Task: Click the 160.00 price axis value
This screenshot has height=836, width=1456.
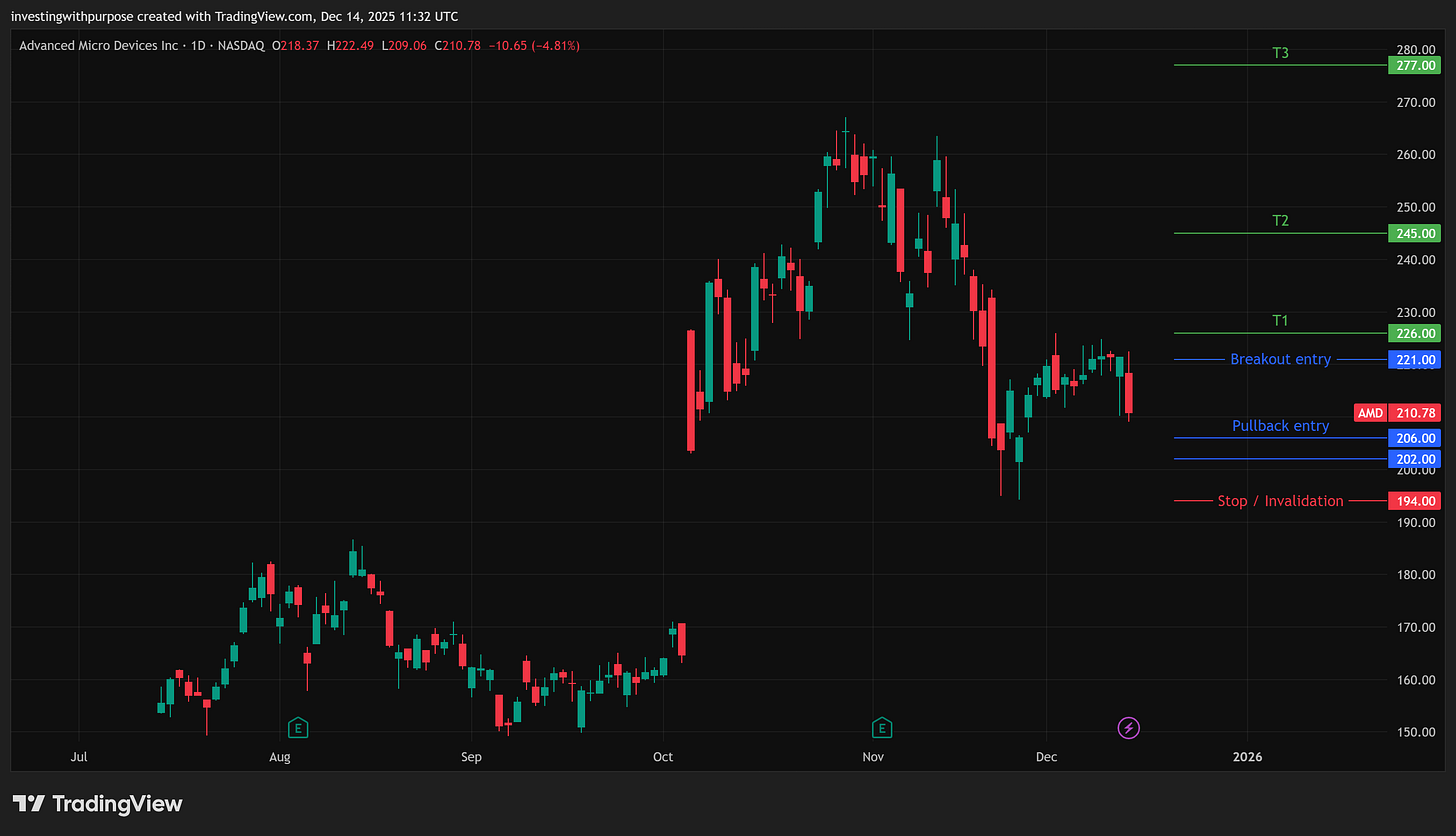Action: point(1416,680)
